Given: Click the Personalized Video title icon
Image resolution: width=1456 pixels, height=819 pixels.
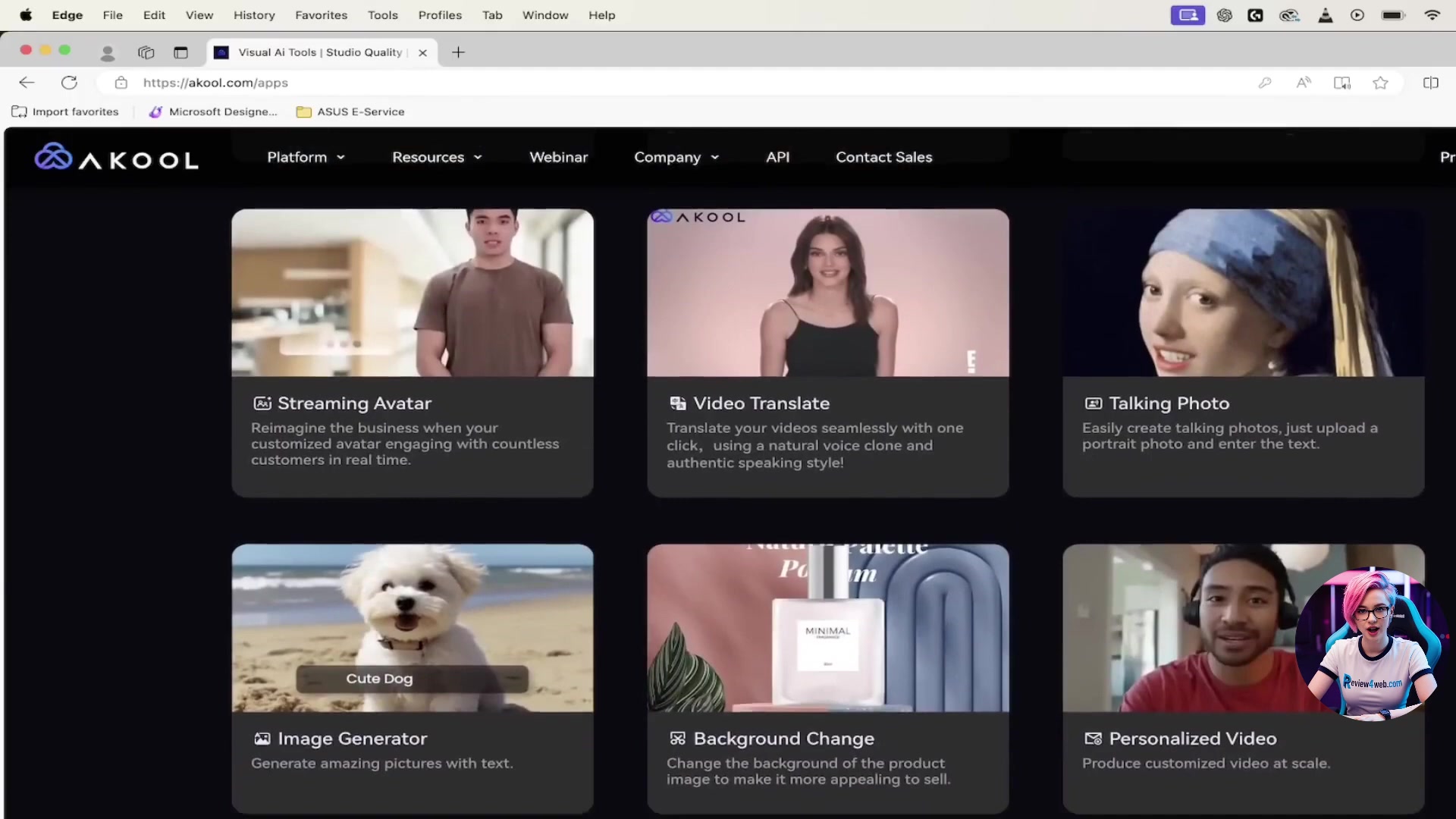Looking at the screenshot, I should [1094, 739].
